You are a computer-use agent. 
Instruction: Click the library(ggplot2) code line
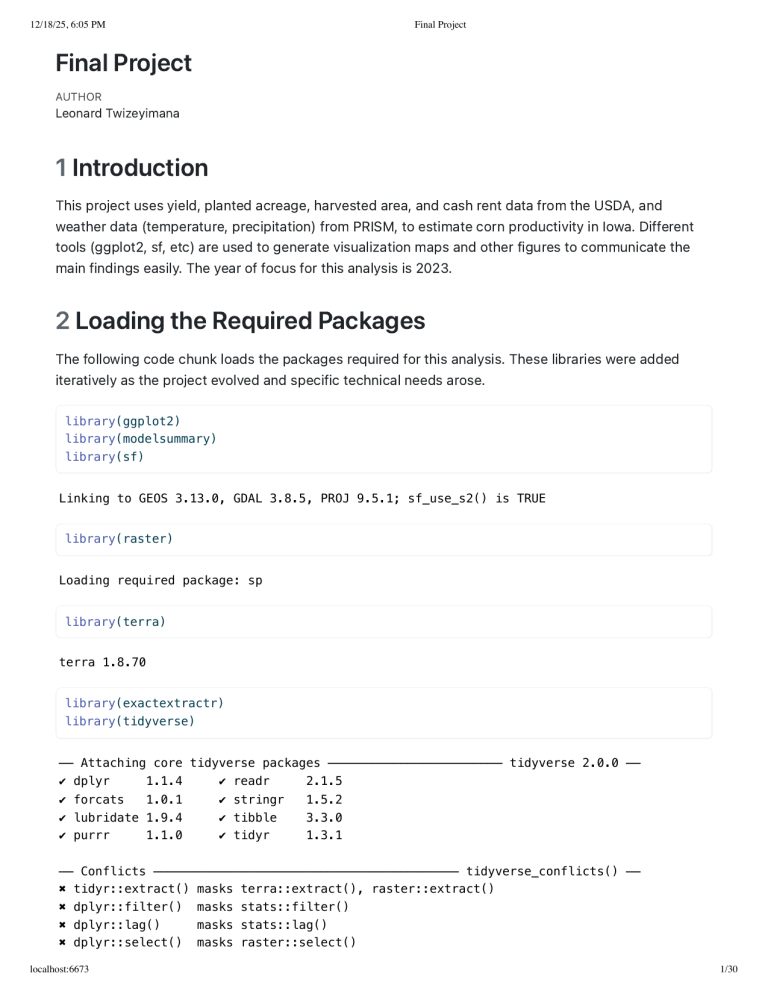coord(123,421)
